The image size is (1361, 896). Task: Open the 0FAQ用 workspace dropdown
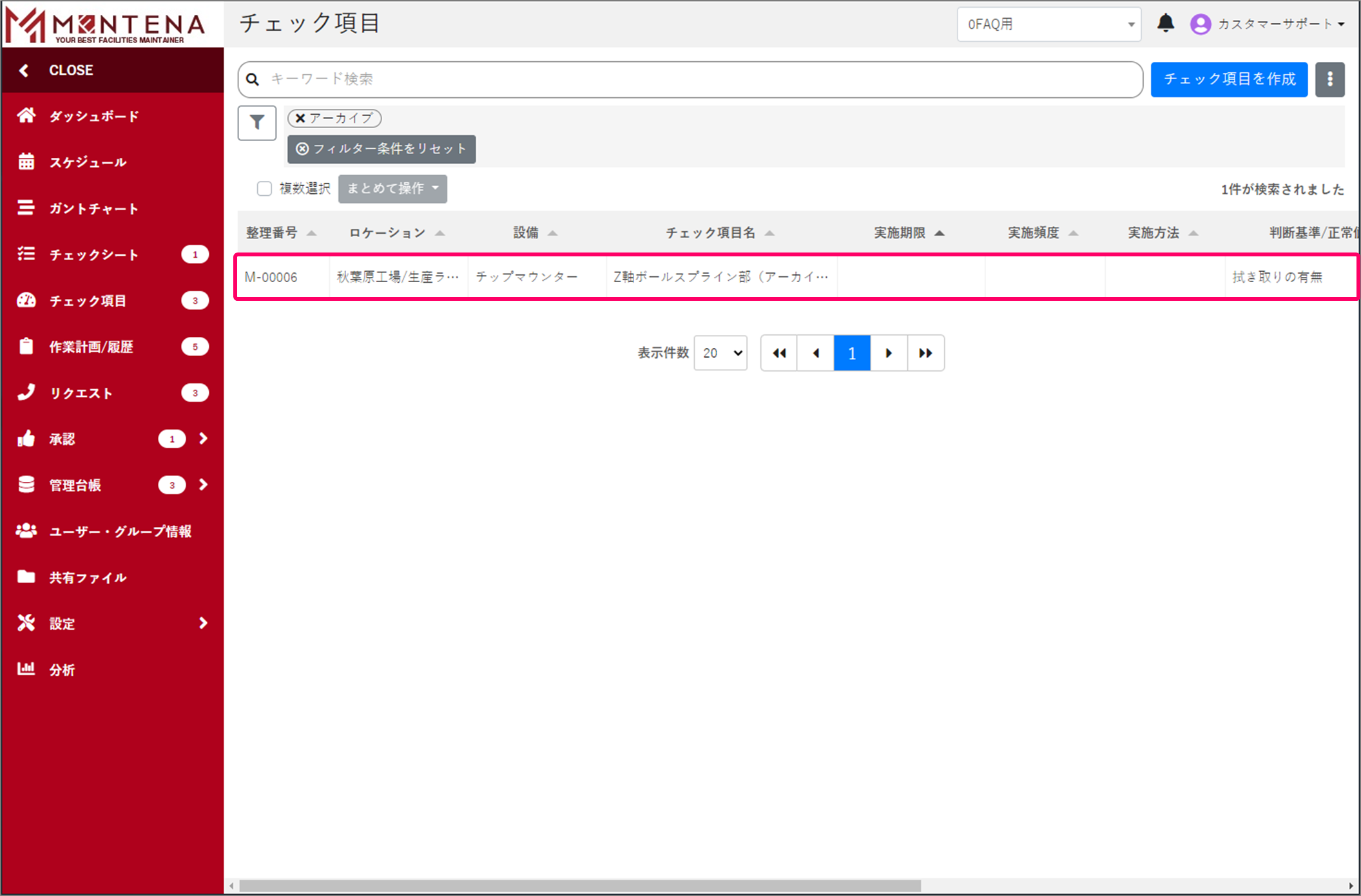(1048, 24)
